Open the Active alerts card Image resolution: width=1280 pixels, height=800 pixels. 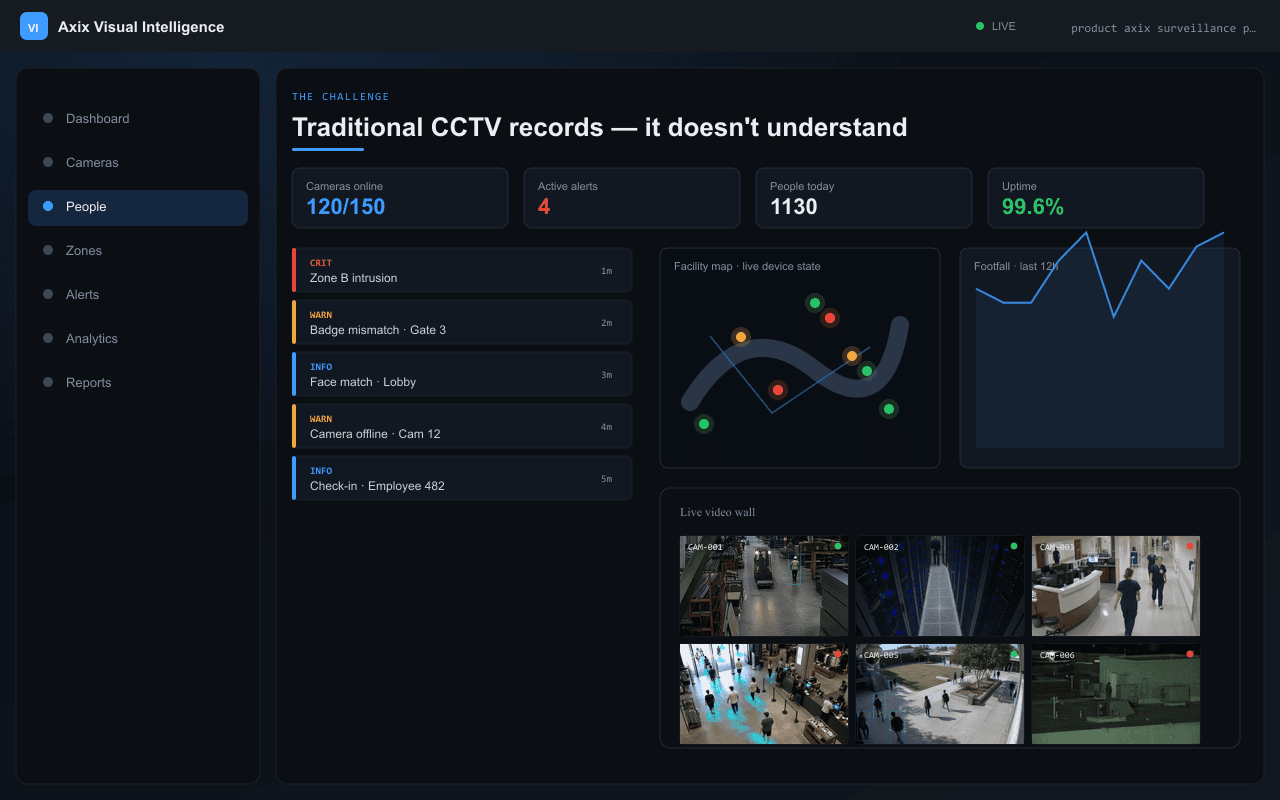[x=632, y=198]
